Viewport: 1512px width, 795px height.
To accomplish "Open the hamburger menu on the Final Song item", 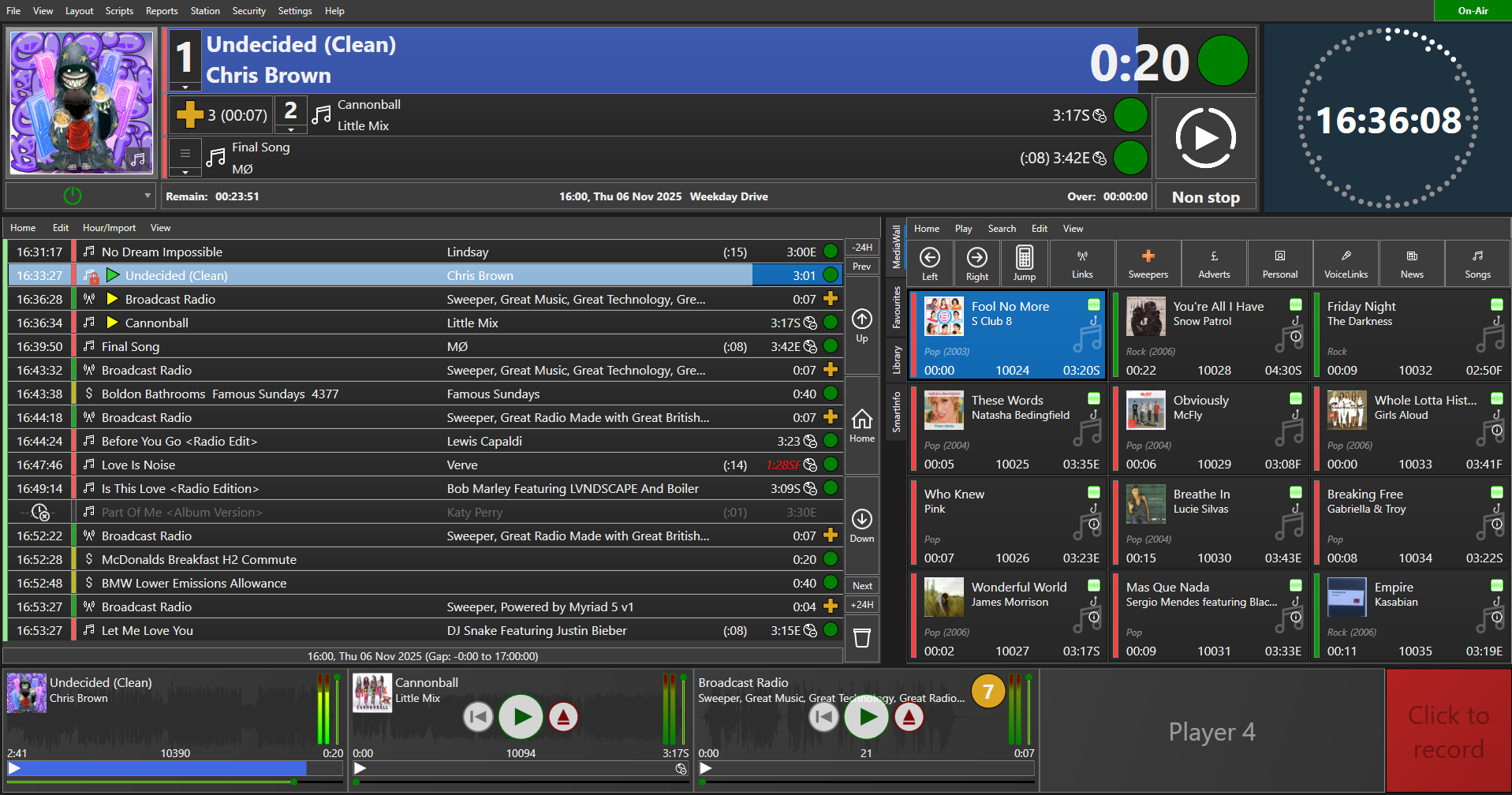I will pyautogui.click(x=185, y=152).
